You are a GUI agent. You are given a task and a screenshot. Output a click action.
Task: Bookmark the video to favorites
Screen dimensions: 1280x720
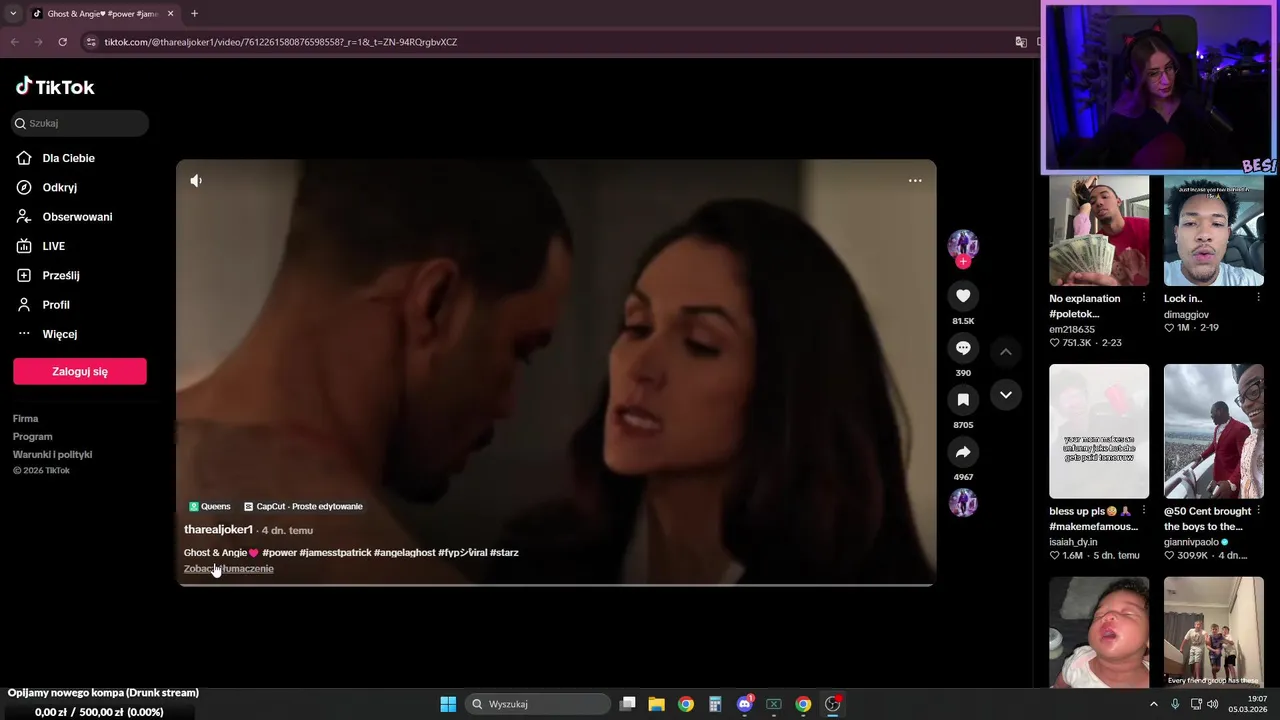(x=963, y=400)
